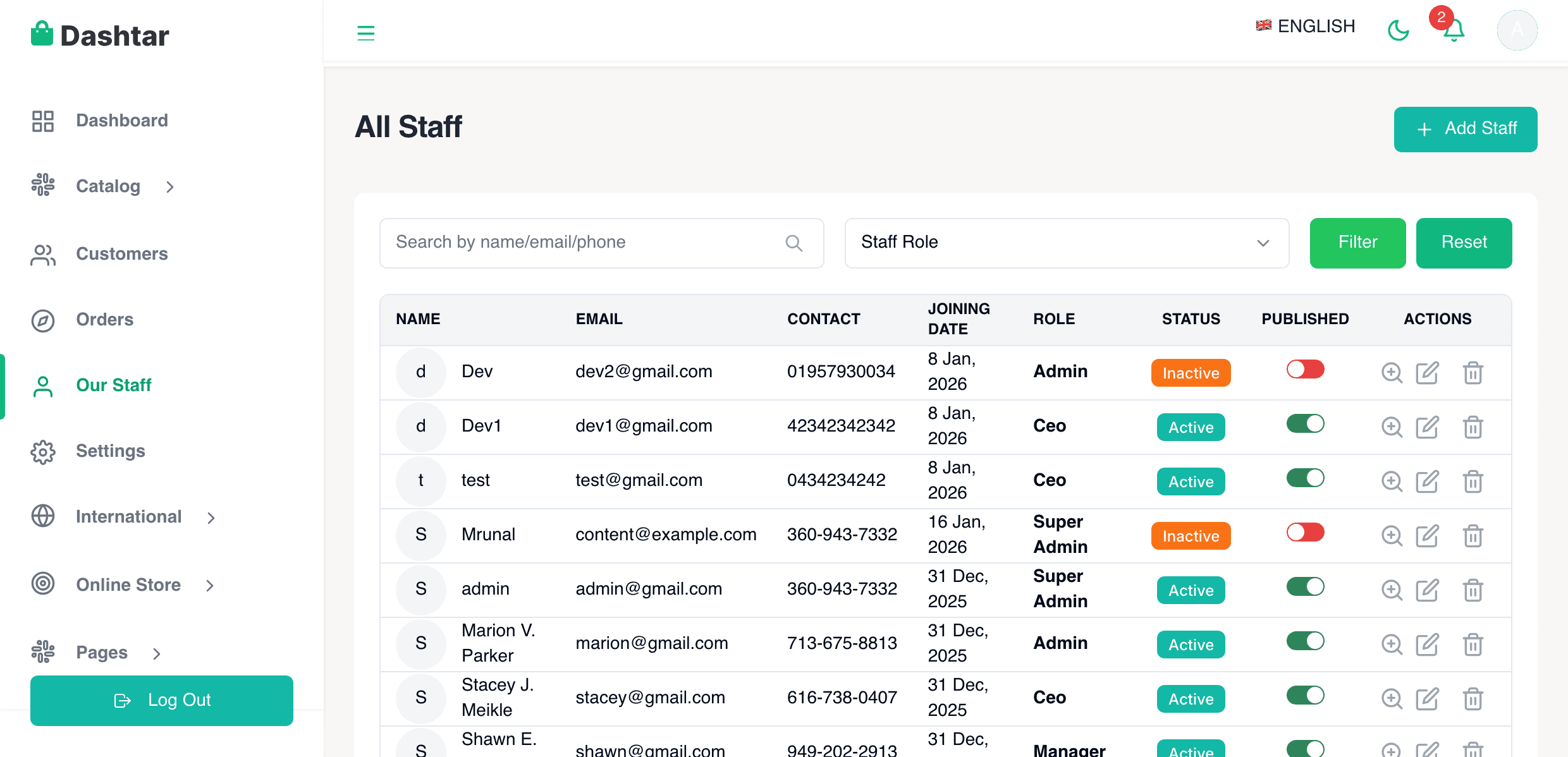The height and width of the screenshot is (757, 1568).
Task: Click the search magnifier in the search bar
Action: pos(794,243)
